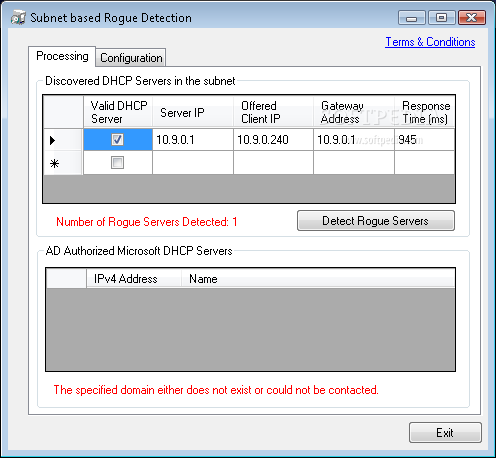Click the Name column header
The height and width of the screenshot is (458, 496).
point(318,279)
